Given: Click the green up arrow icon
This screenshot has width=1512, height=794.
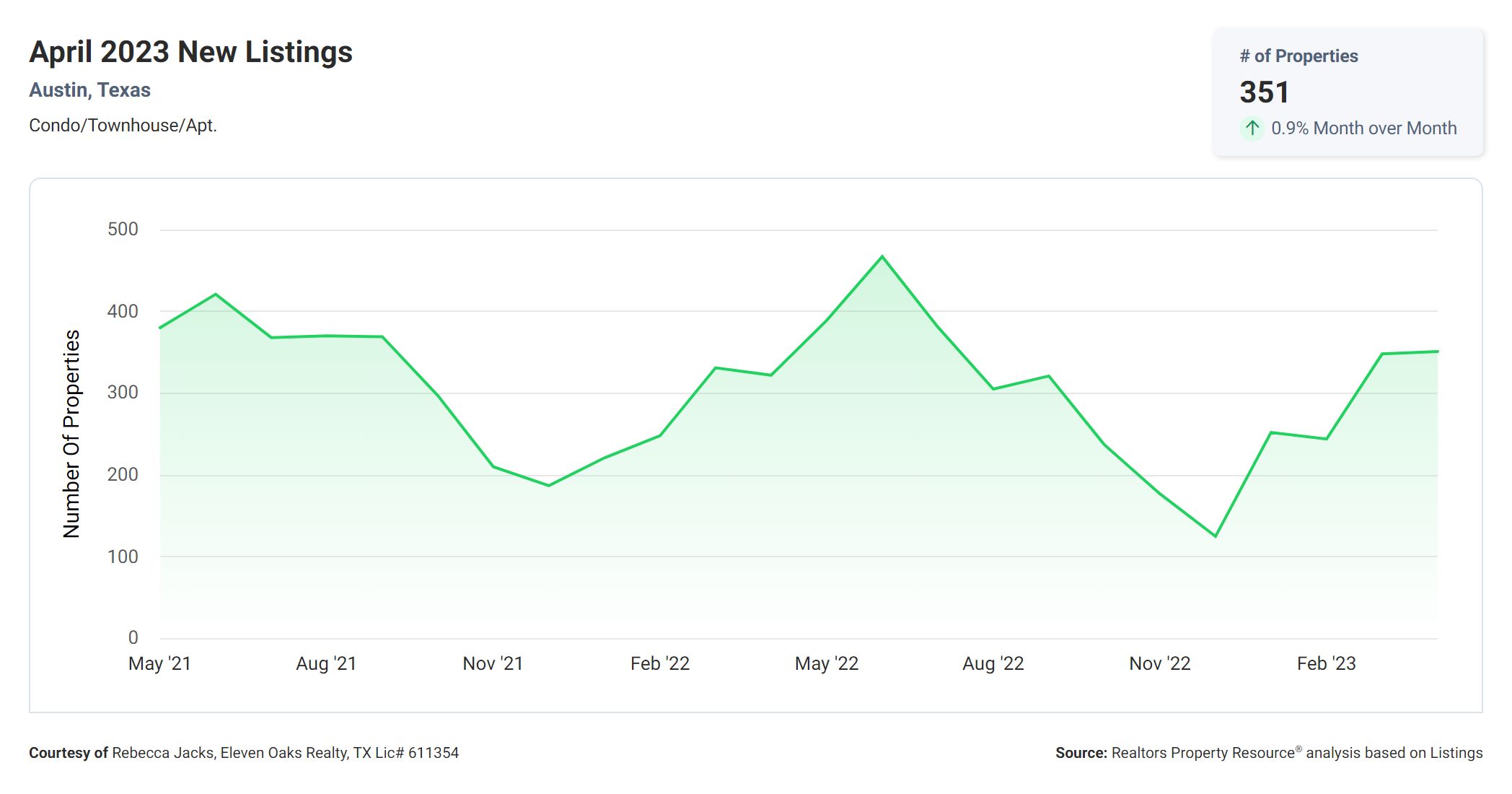Looking at the screenshot, I should pos(1252,128).
